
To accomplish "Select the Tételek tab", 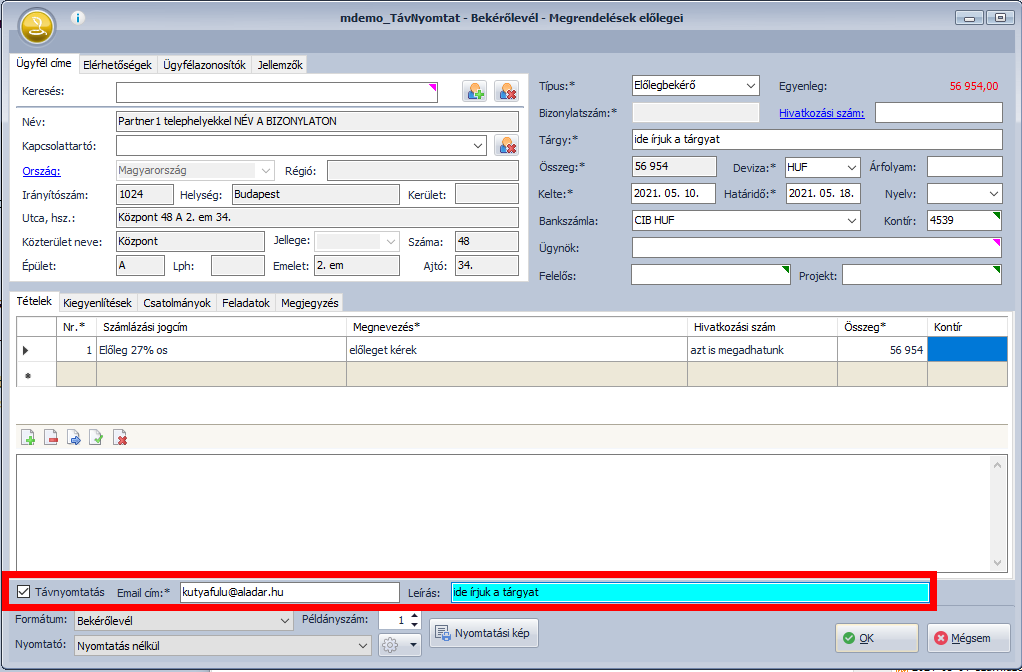I will (x=35, y=301).
